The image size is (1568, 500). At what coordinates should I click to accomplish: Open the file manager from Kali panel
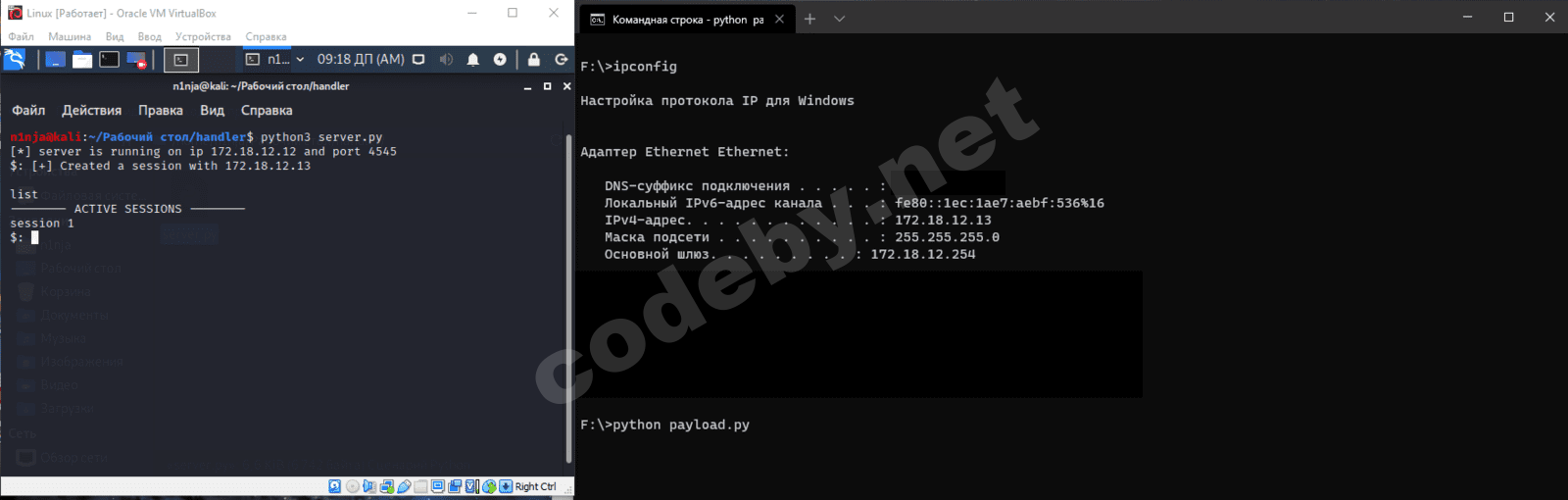[82, 60]
